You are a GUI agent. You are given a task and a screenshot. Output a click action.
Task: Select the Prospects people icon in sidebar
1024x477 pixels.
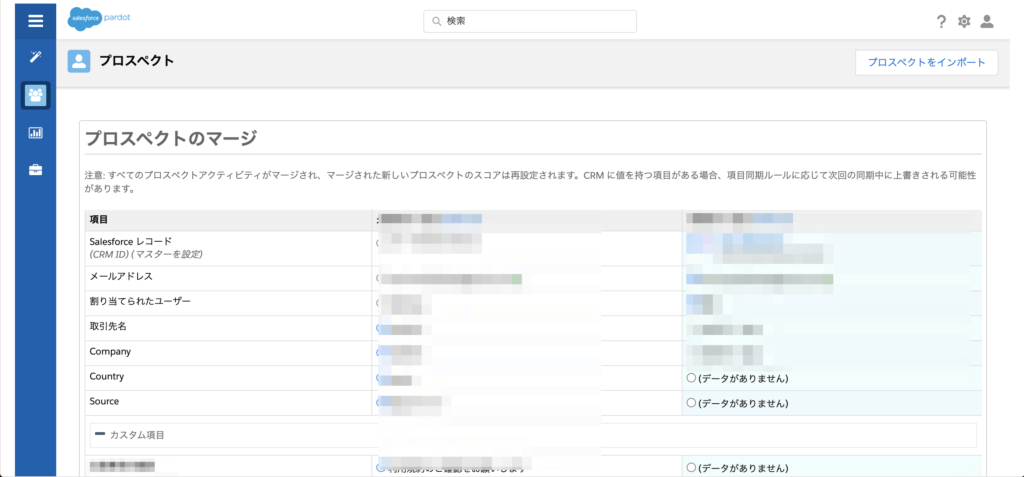(35, 95)
